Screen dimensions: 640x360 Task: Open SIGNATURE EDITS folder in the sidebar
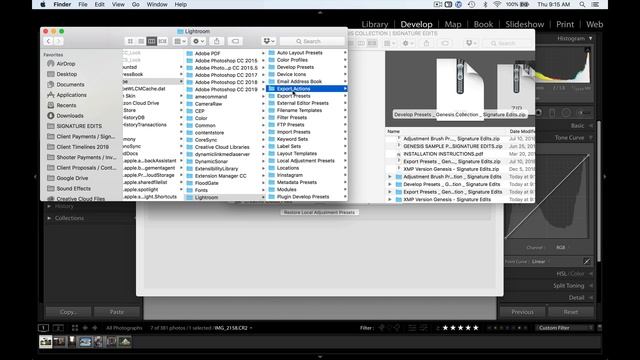(79, 126)
